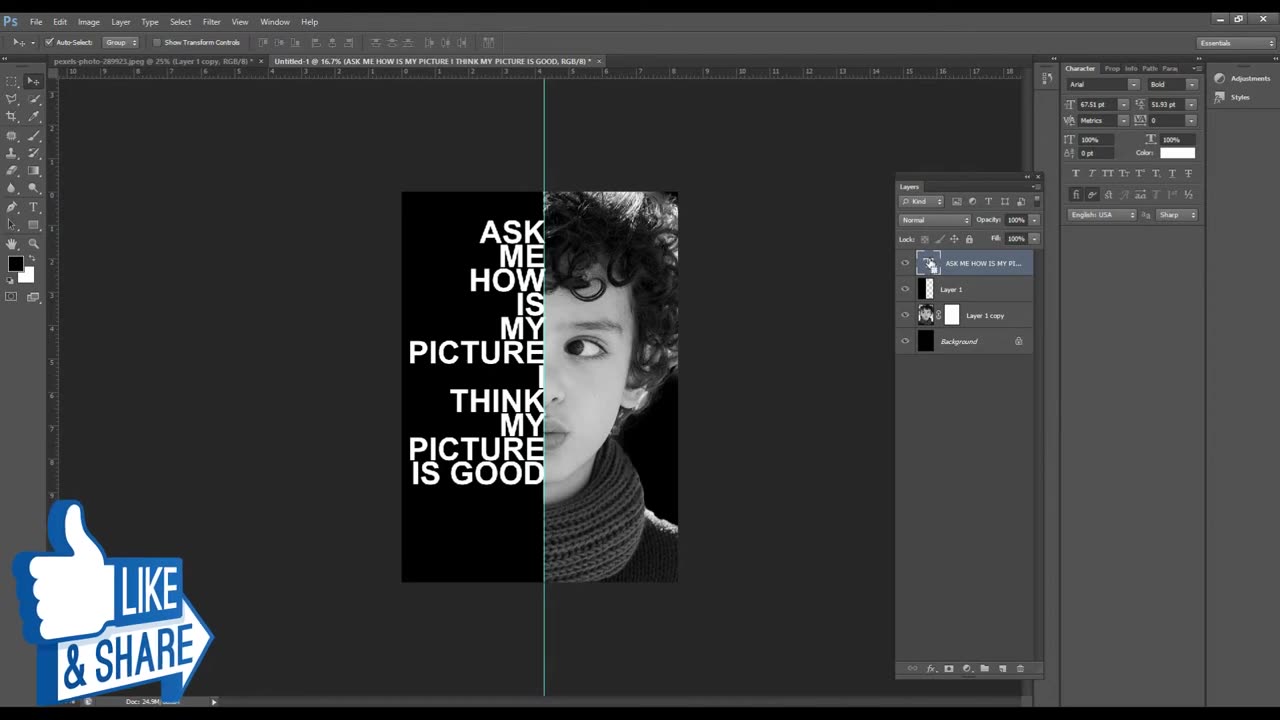Toggle Quick Mask mode
The height and width of the screenshot is (720, 1280).
click(11, 297)
